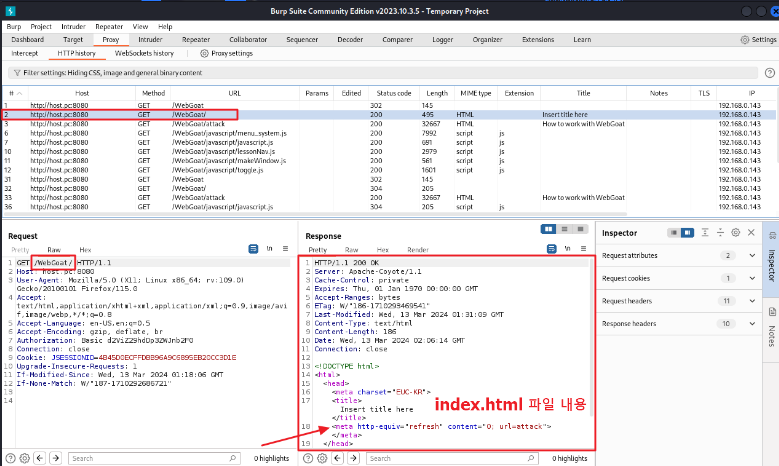This screenshot has height=466, width=779.
Task: Open the HTTP history filter help icon
Action: [x=770, y=73]
